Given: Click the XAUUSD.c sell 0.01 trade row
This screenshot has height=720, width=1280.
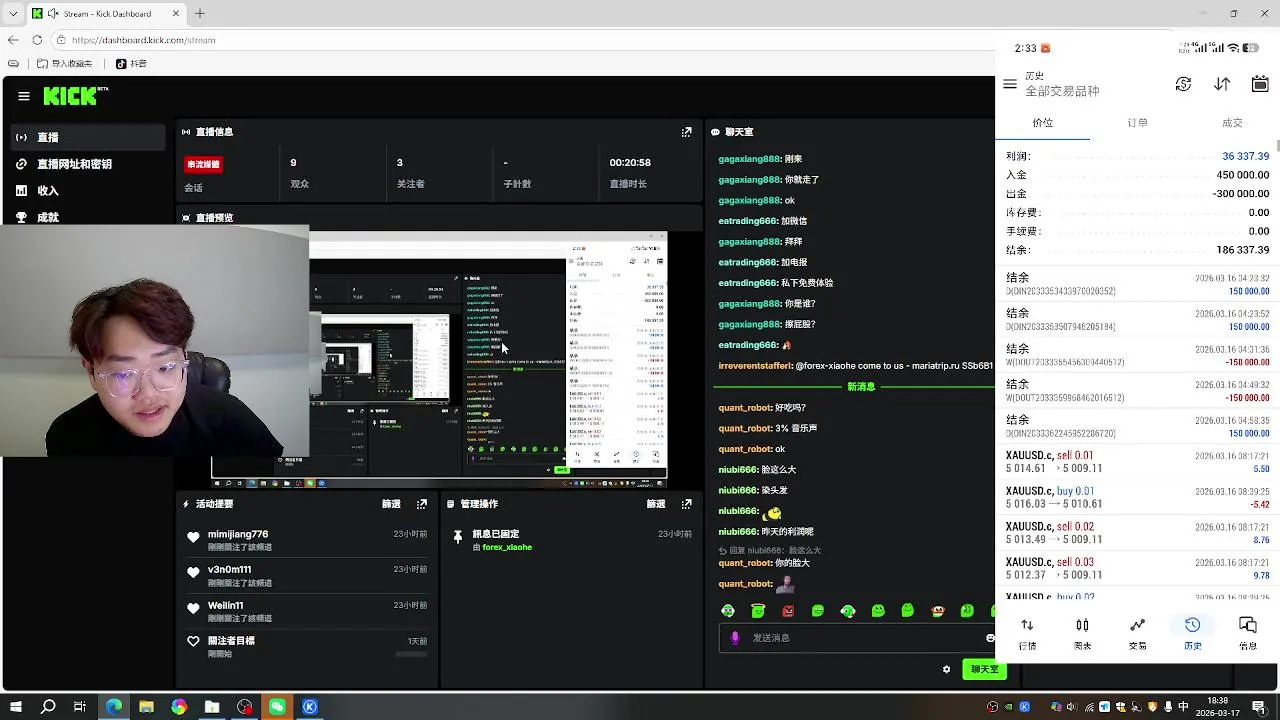Looking at the screenshot, I should (1137, 462).
